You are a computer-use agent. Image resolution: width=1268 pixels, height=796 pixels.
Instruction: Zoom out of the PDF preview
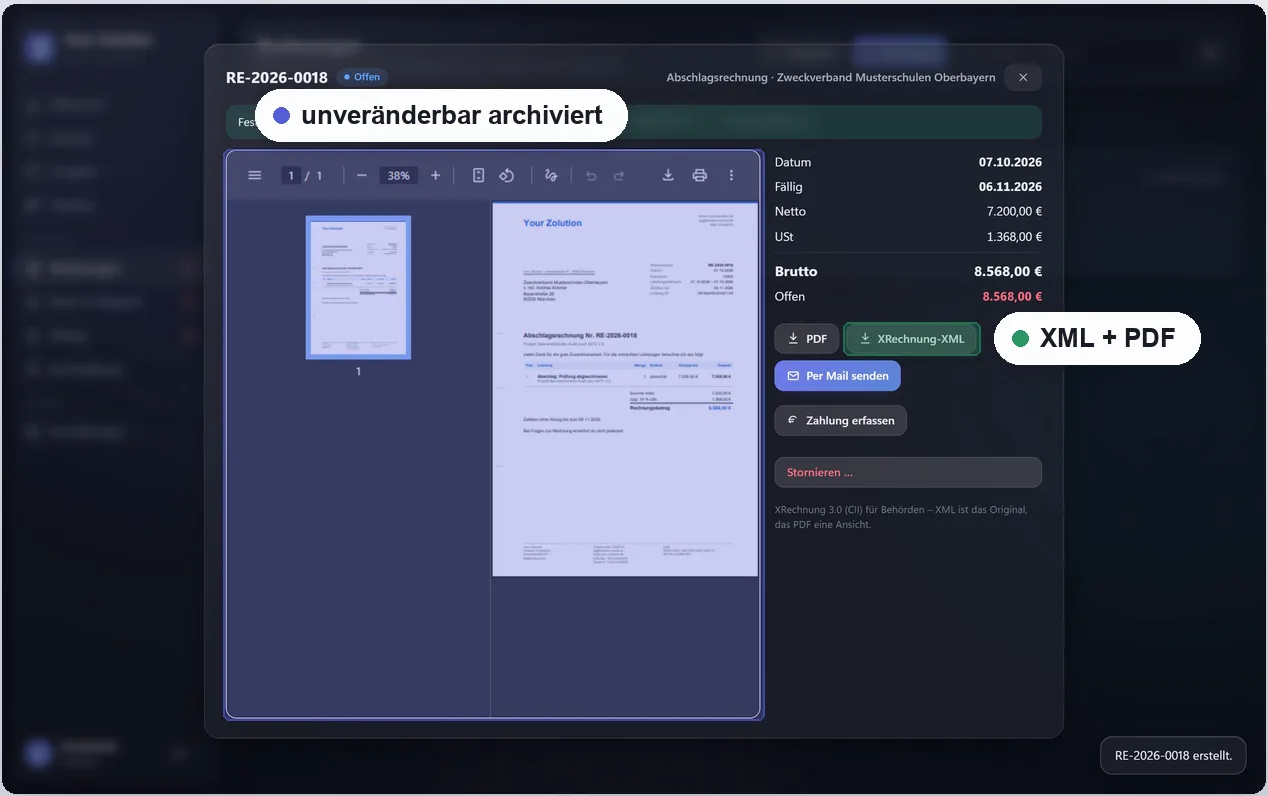pos(362,175)
